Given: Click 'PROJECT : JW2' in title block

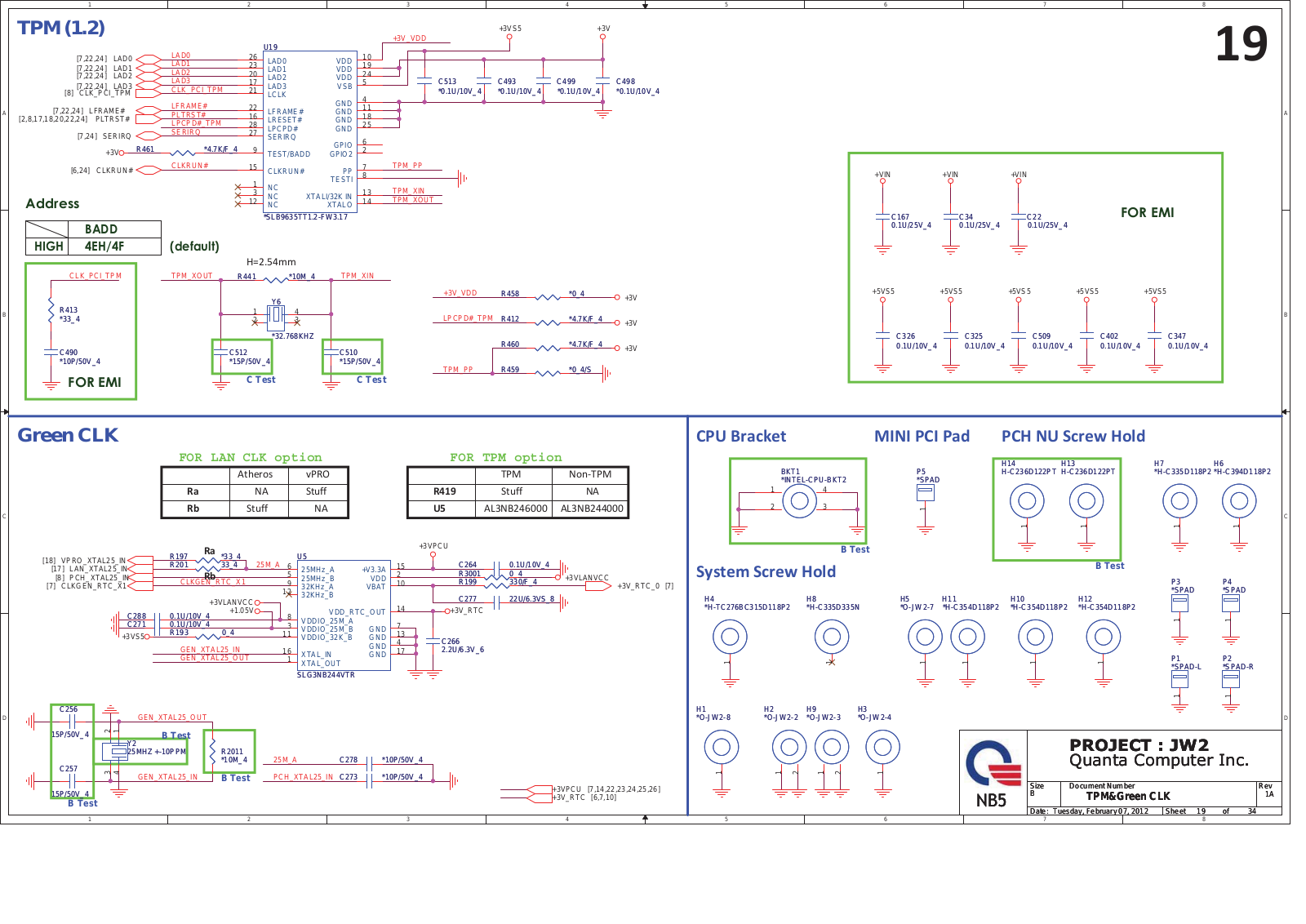Looking at the screenshot, I should click(1139, 745).
